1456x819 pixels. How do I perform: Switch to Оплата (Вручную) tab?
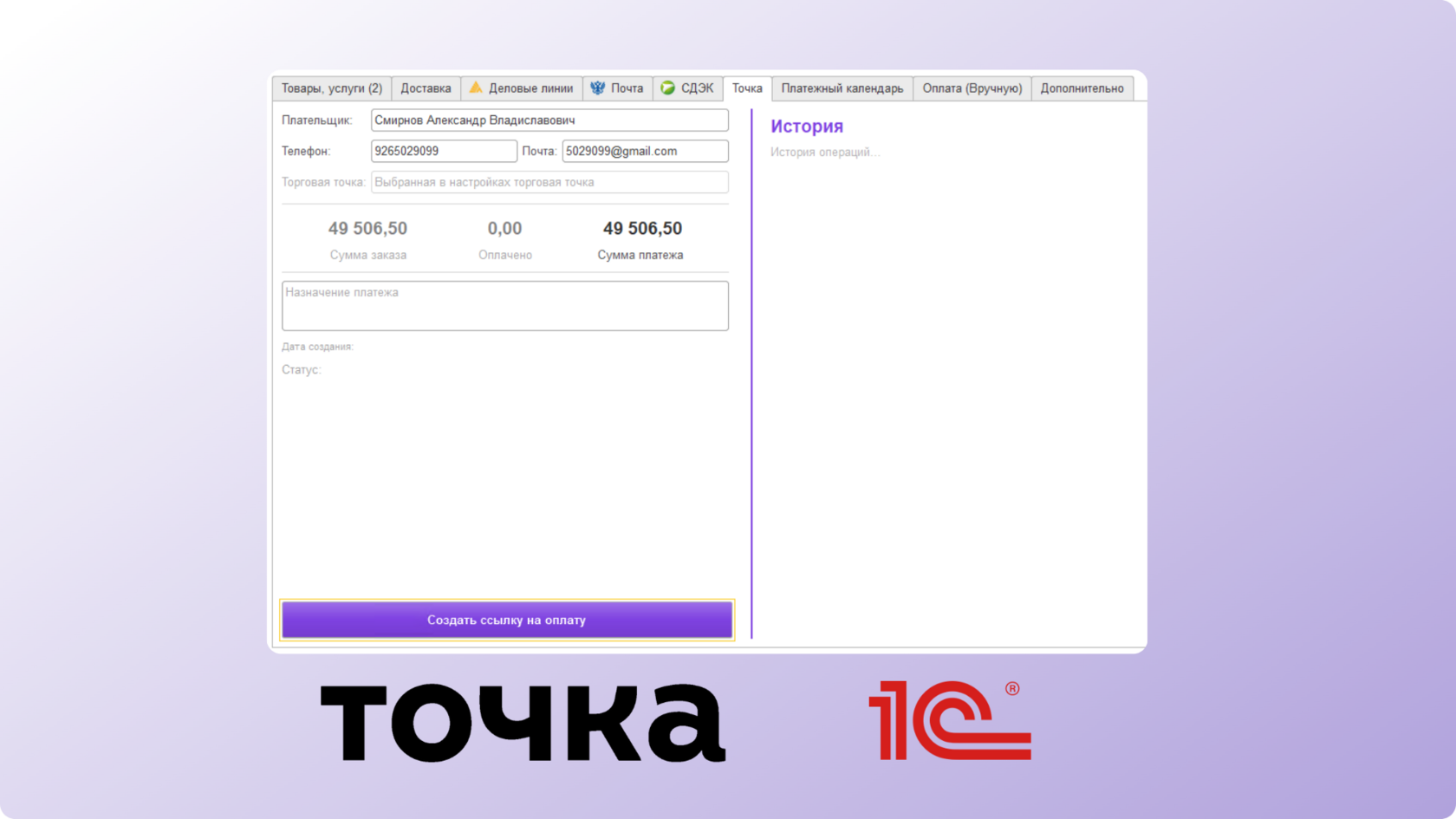(972, 88)
